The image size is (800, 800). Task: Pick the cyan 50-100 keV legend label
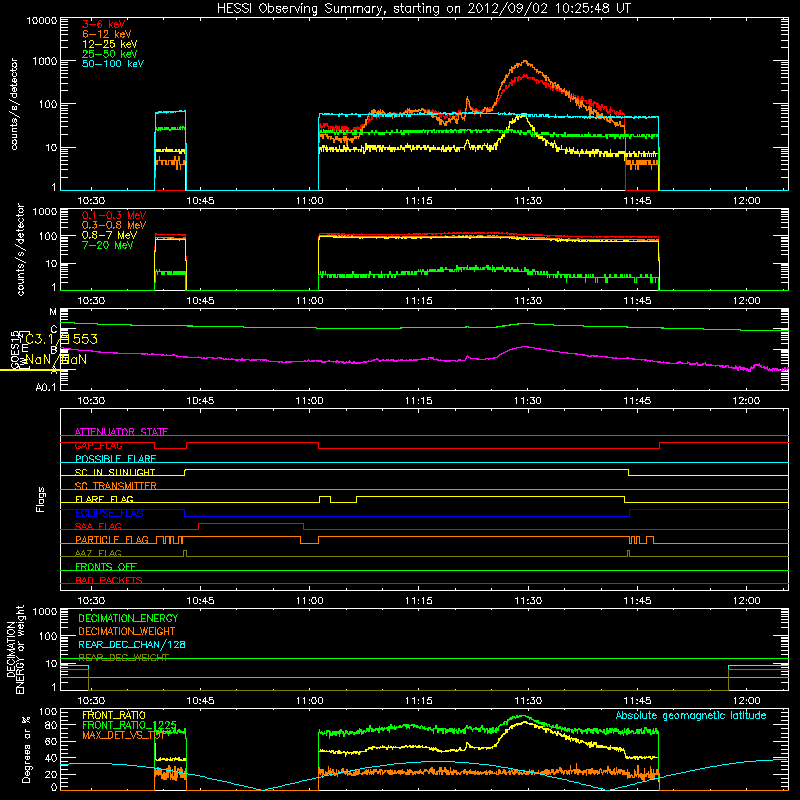113,64
